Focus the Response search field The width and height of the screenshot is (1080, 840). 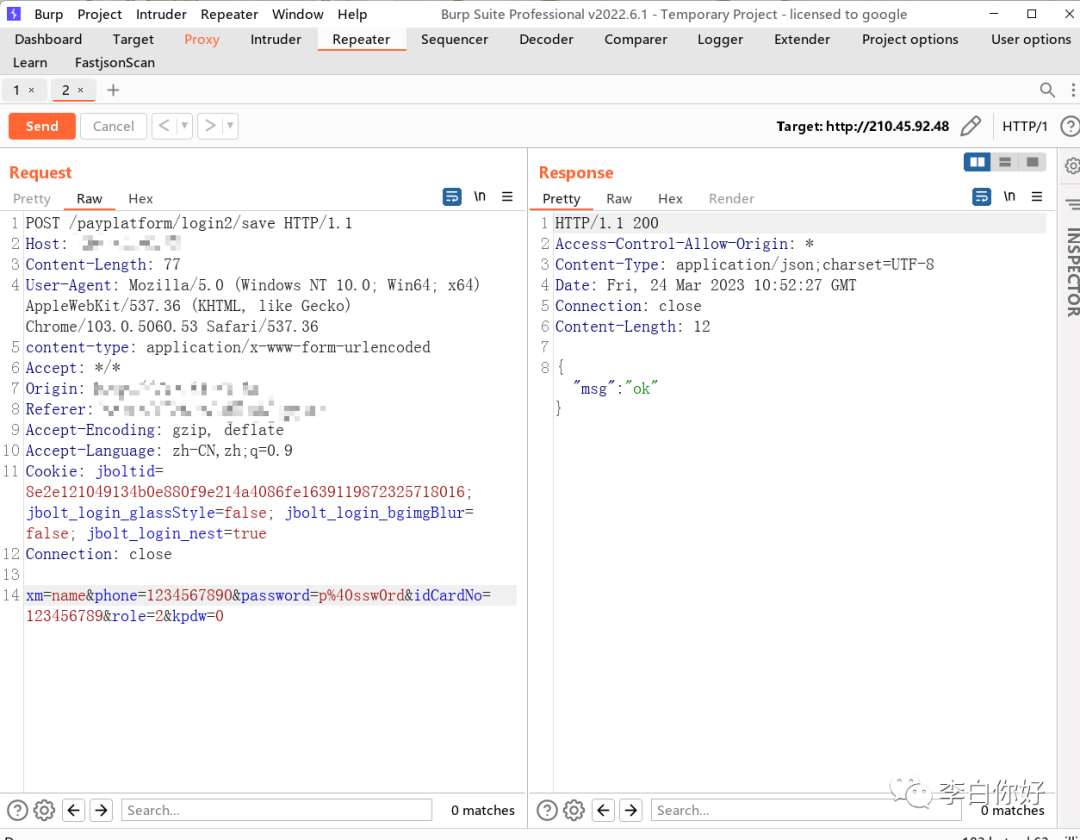[806, 810]
